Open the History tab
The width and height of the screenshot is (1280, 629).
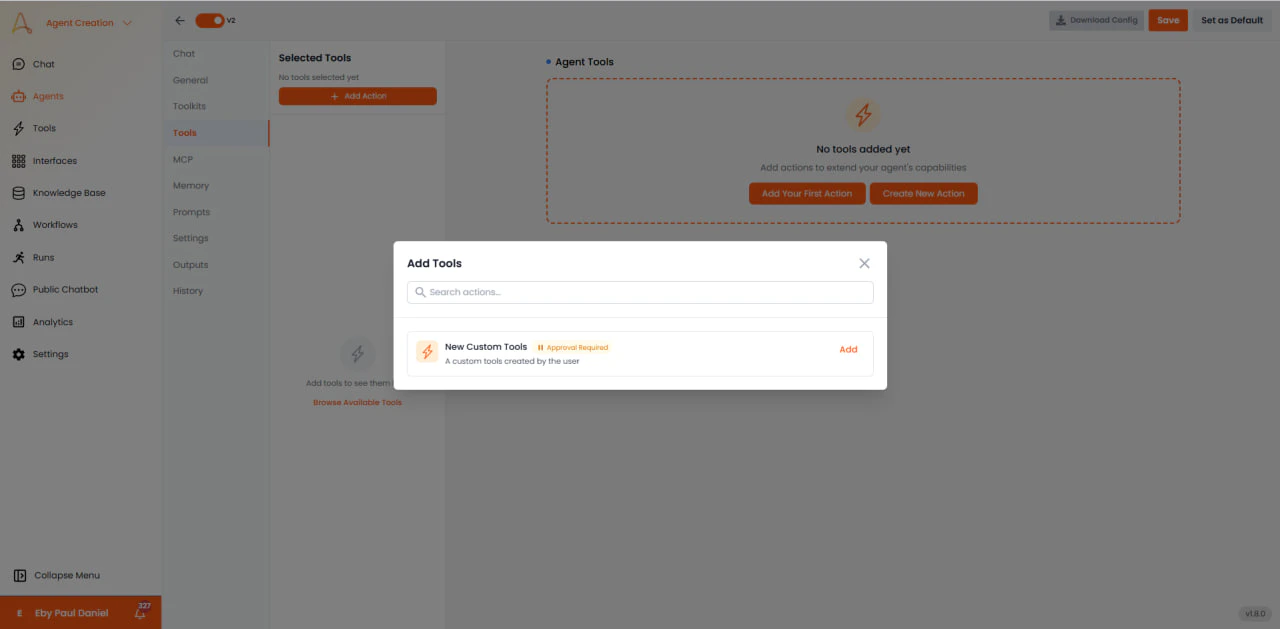tap(188, 290)
